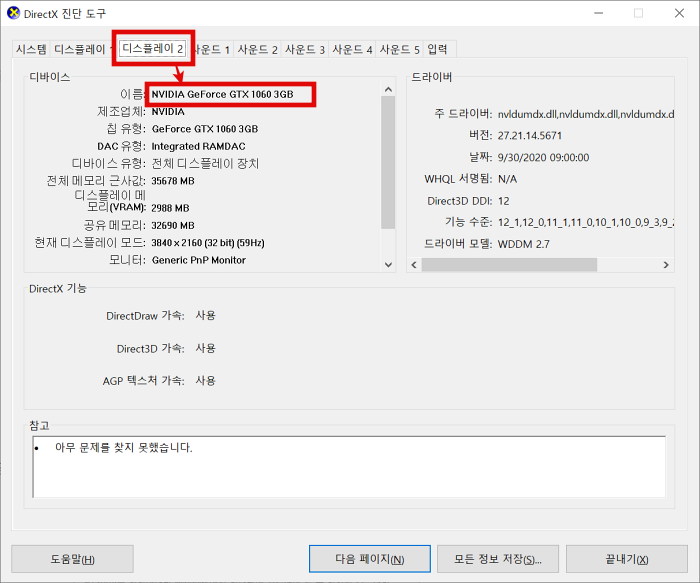Switch to the 시스템 tab

(x=31, y=49)
